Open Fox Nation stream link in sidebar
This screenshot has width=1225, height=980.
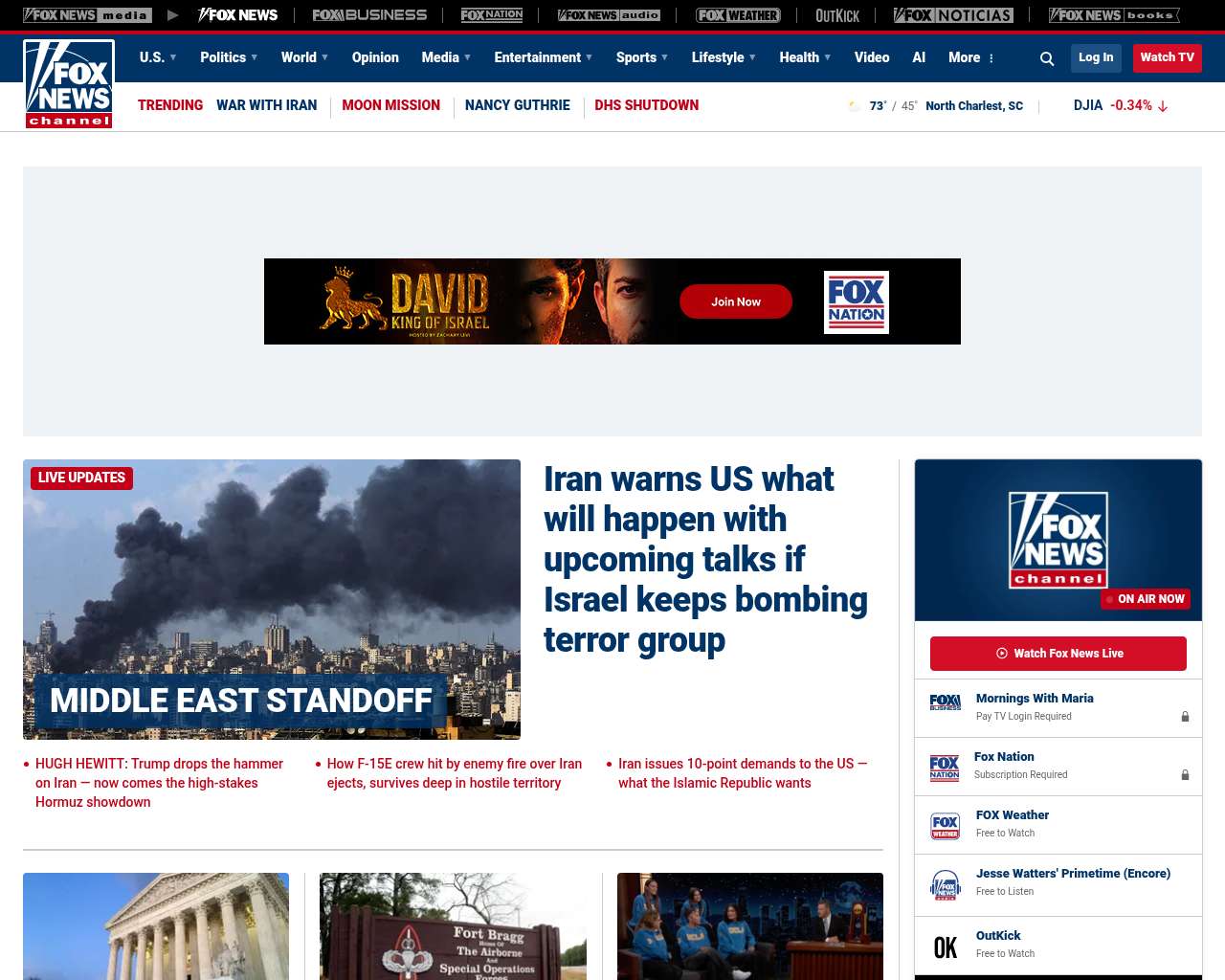click(1004, 757)
